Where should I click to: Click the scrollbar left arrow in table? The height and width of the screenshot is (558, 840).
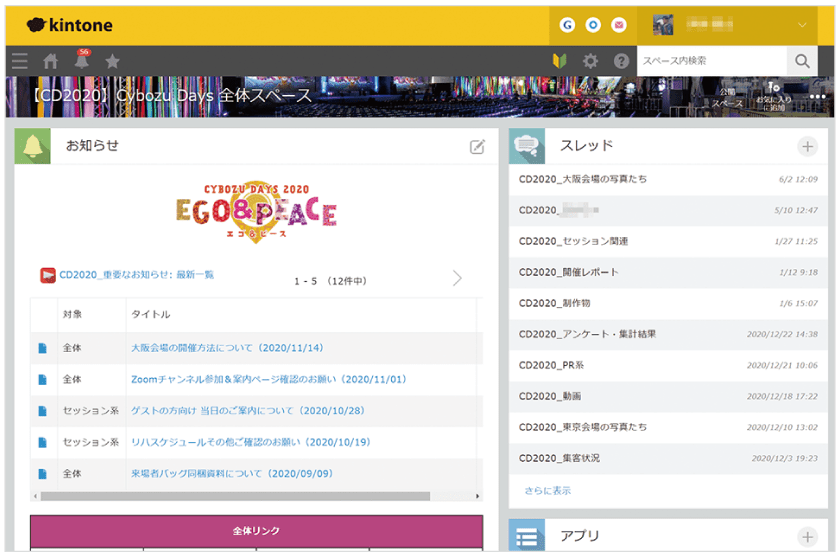pos(35,496)
